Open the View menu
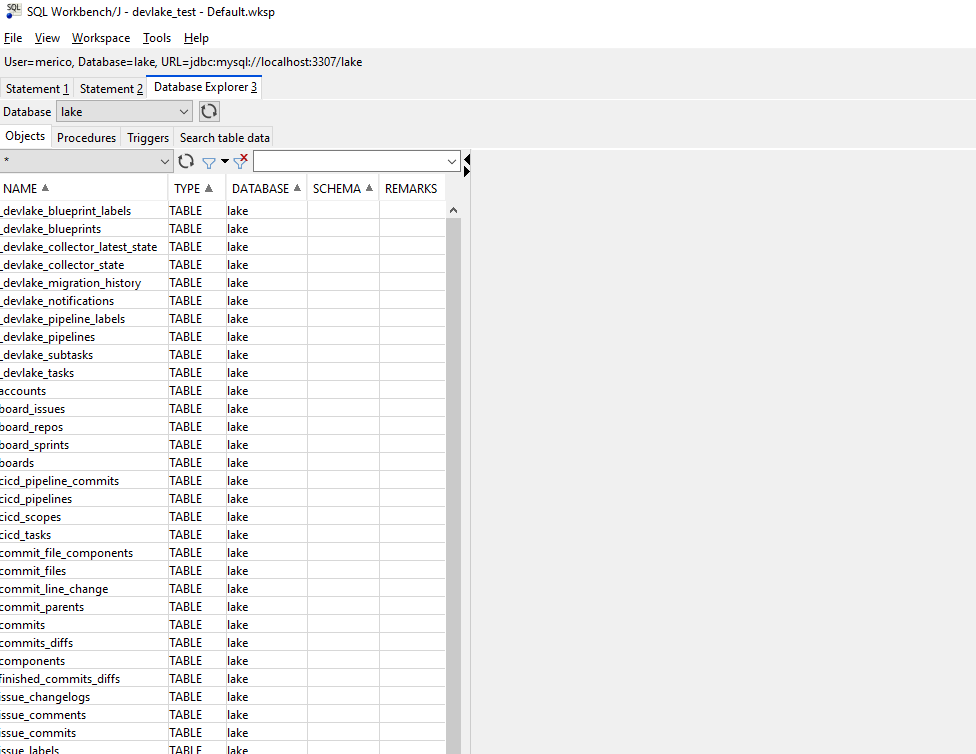This screenshot has width=976, height=754. click(47, 38)
